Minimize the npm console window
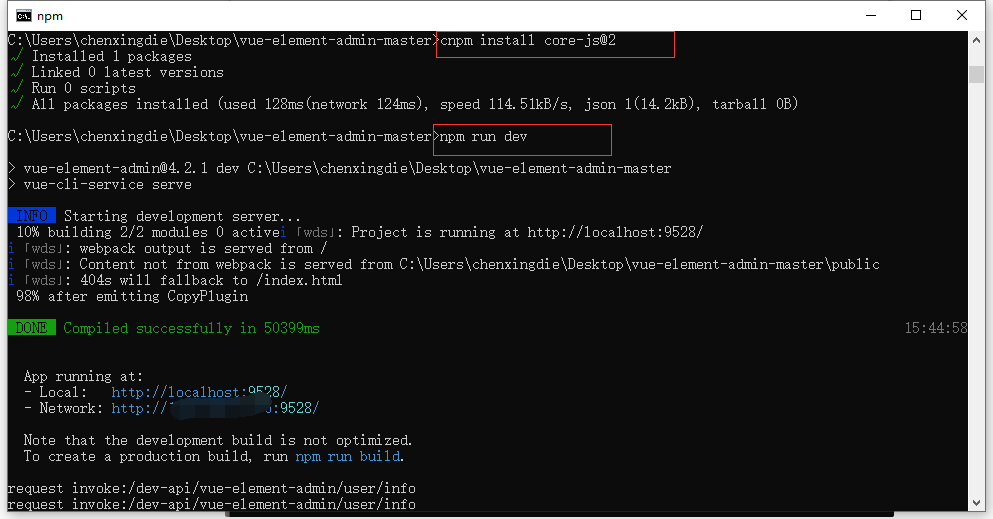This screenshot has width=993, height=519. [x=871, y=15]
